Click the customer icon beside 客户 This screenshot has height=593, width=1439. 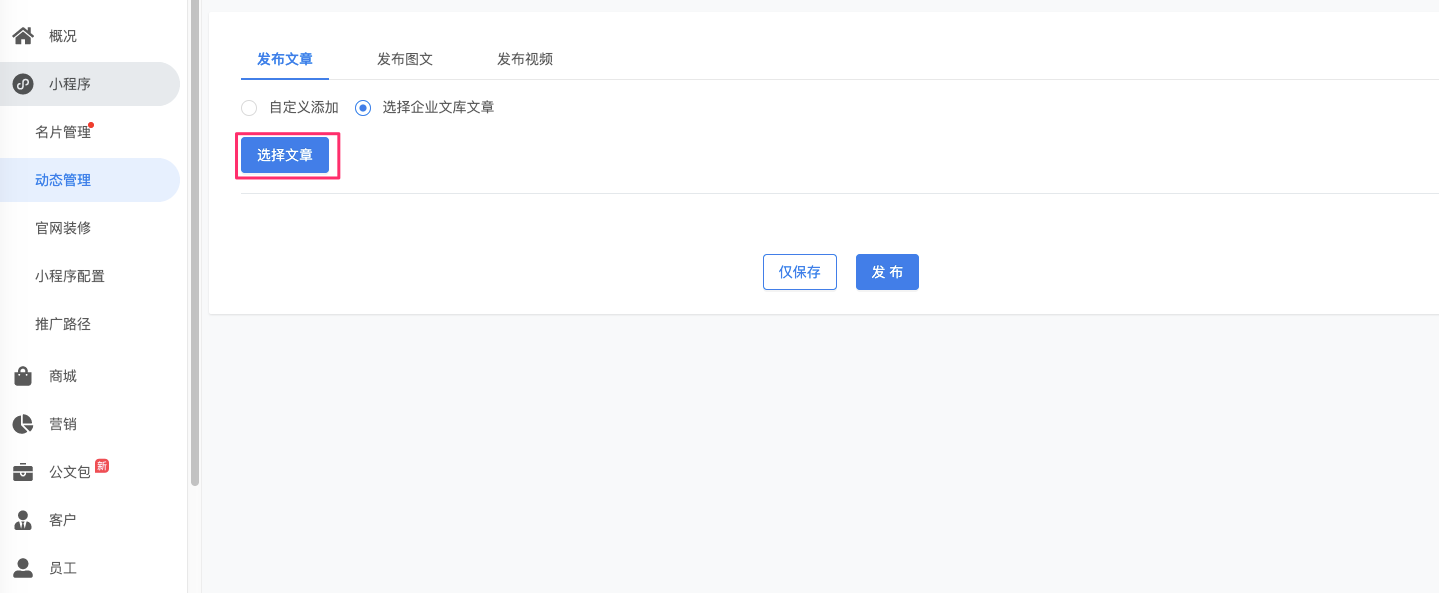[x=22, y=520]
